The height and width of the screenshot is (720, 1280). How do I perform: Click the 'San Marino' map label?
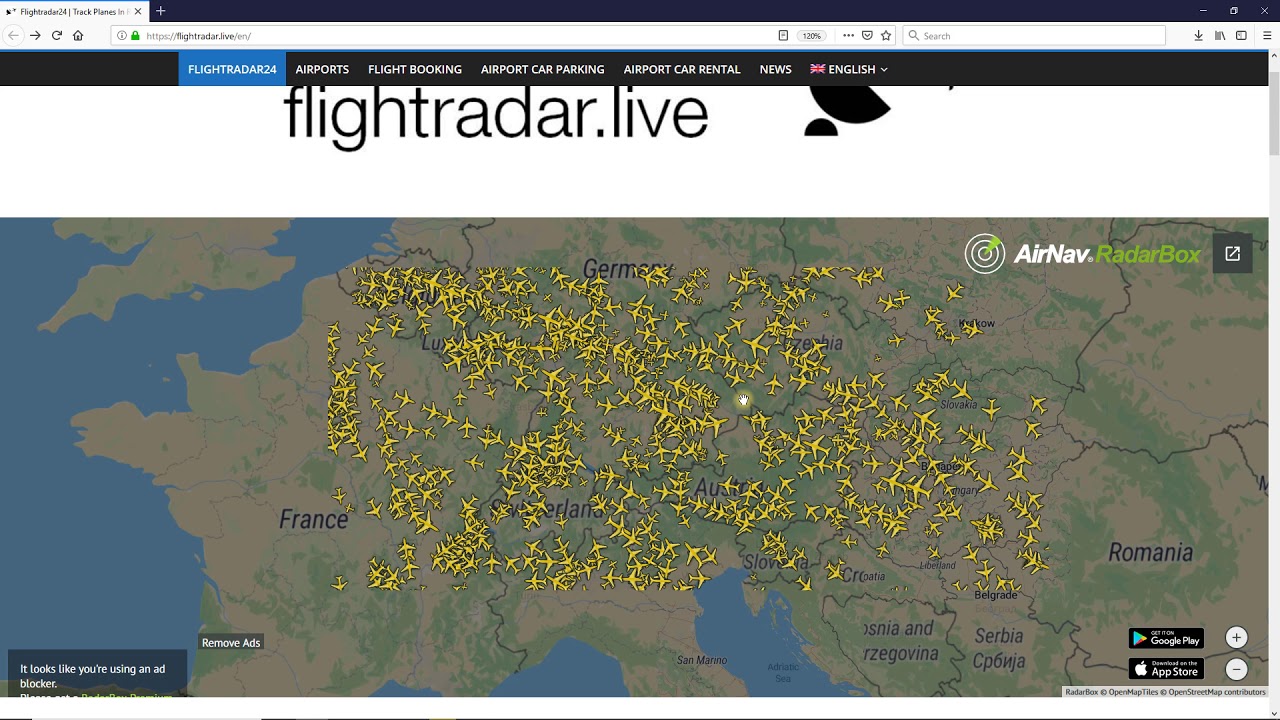point(702,660)
